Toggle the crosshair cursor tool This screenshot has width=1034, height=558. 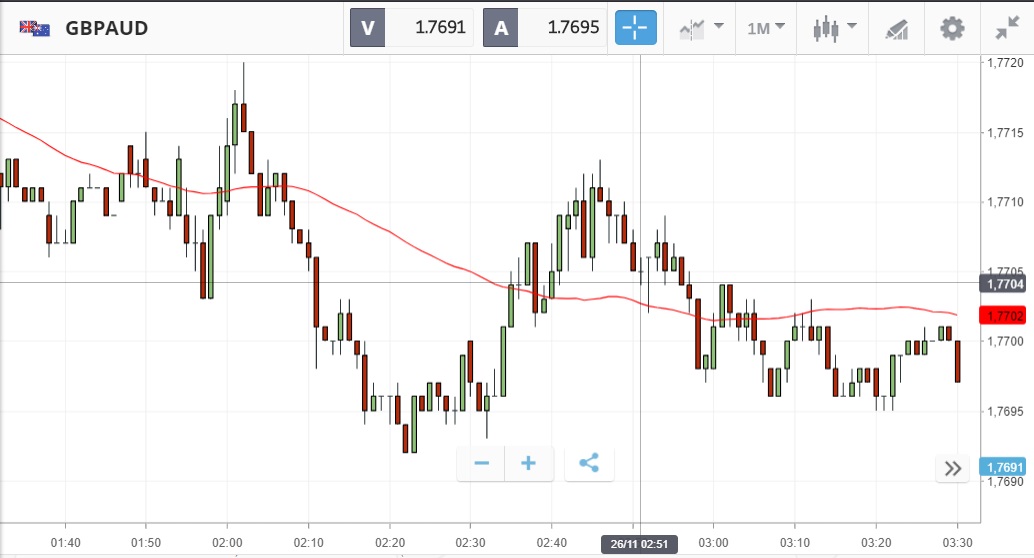(635, 28)
